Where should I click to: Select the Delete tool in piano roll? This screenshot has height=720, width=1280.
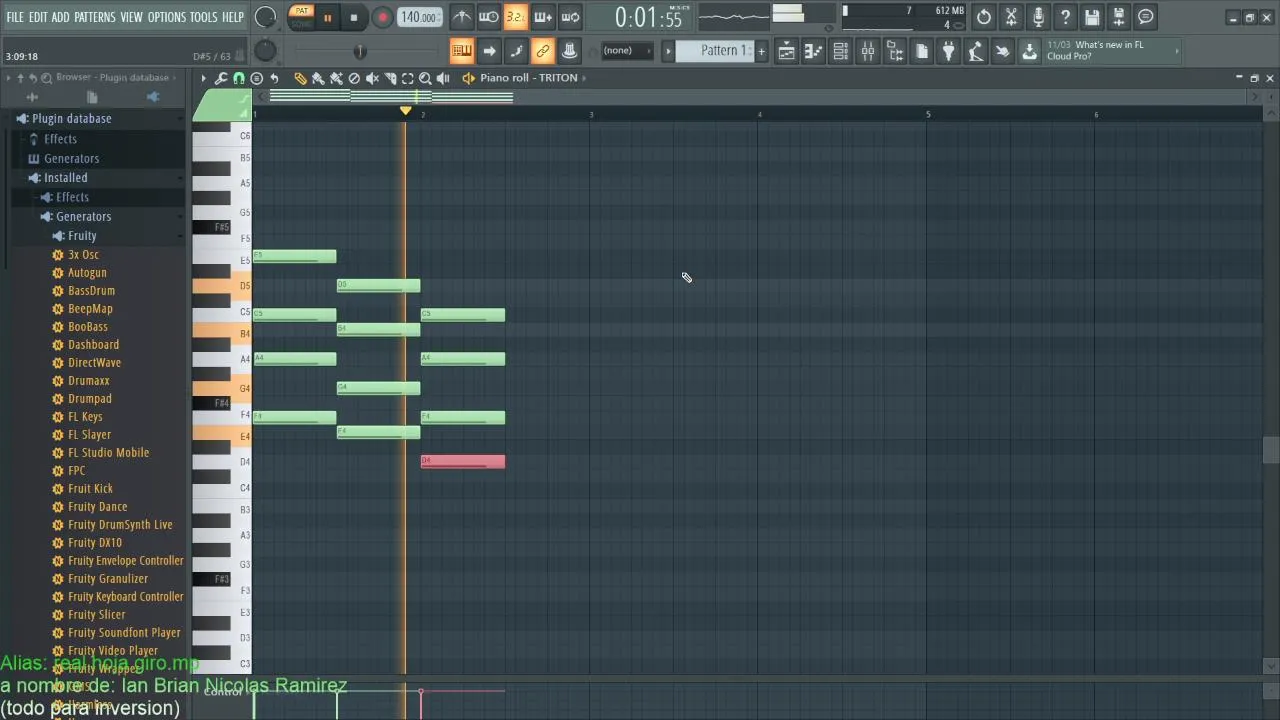[x=354, y=78]
